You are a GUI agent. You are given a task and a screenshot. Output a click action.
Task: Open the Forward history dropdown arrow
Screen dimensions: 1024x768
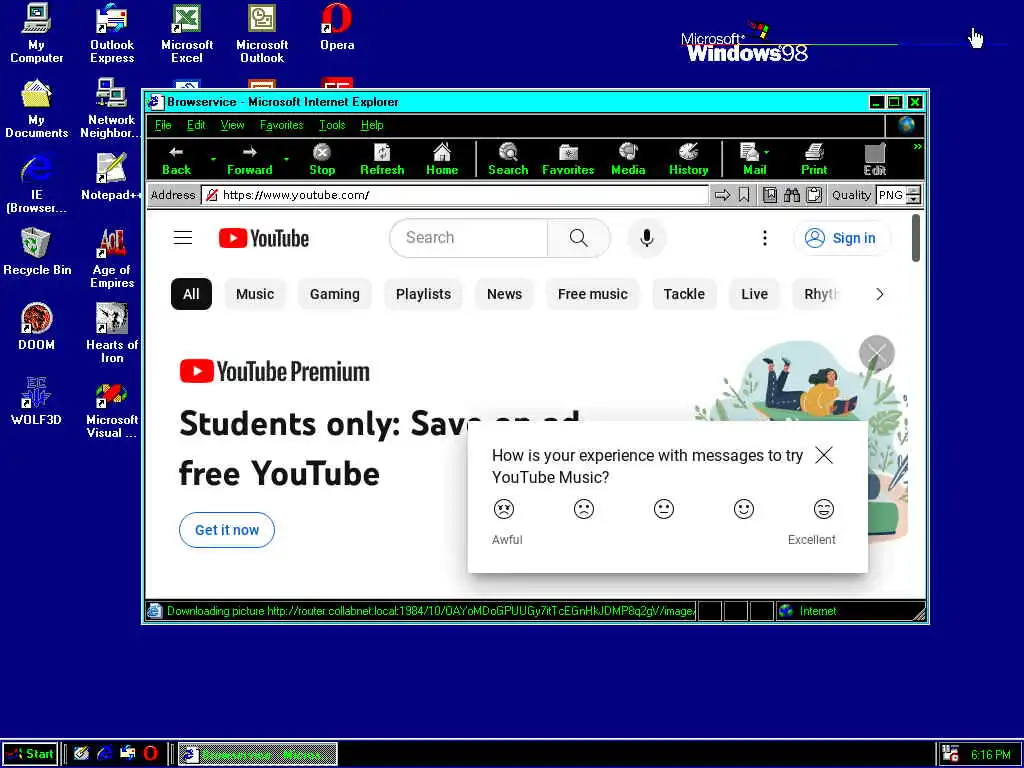pyautogui.click(x=286, y=159)
